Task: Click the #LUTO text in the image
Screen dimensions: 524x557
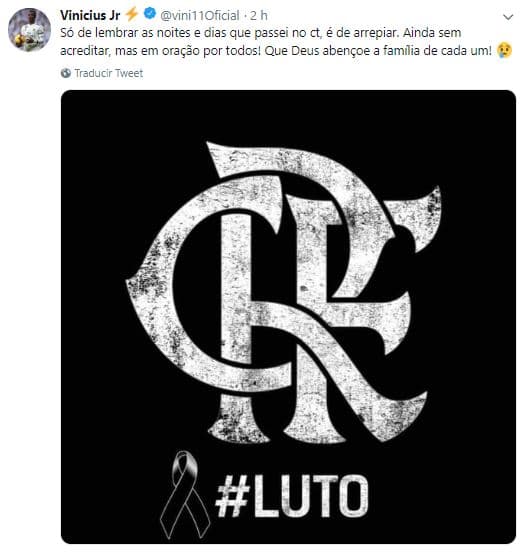Action: 292,496
